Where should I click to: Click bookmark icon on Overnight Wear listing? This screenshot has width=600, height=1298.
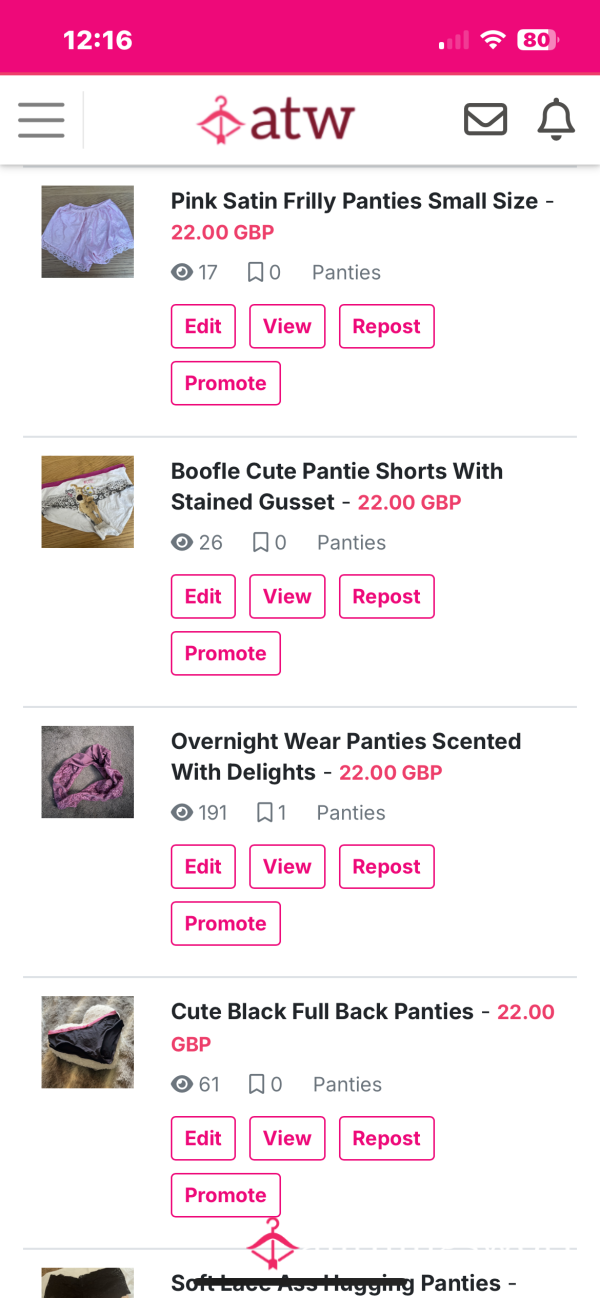point(265,813)
